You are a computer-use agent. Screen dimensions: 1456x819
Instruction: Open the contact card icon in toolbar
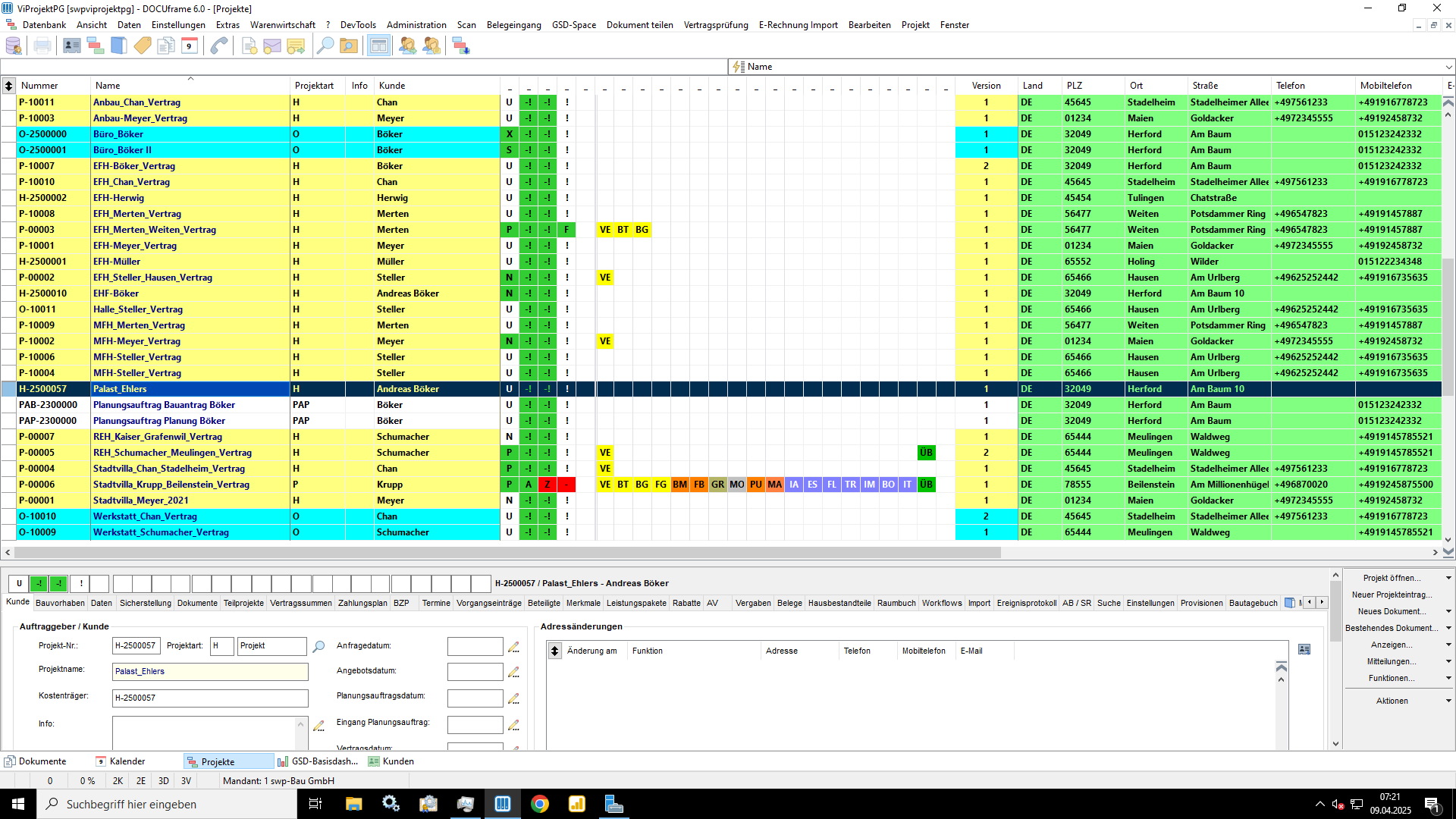pyautogui.click(x=72, y=46)
